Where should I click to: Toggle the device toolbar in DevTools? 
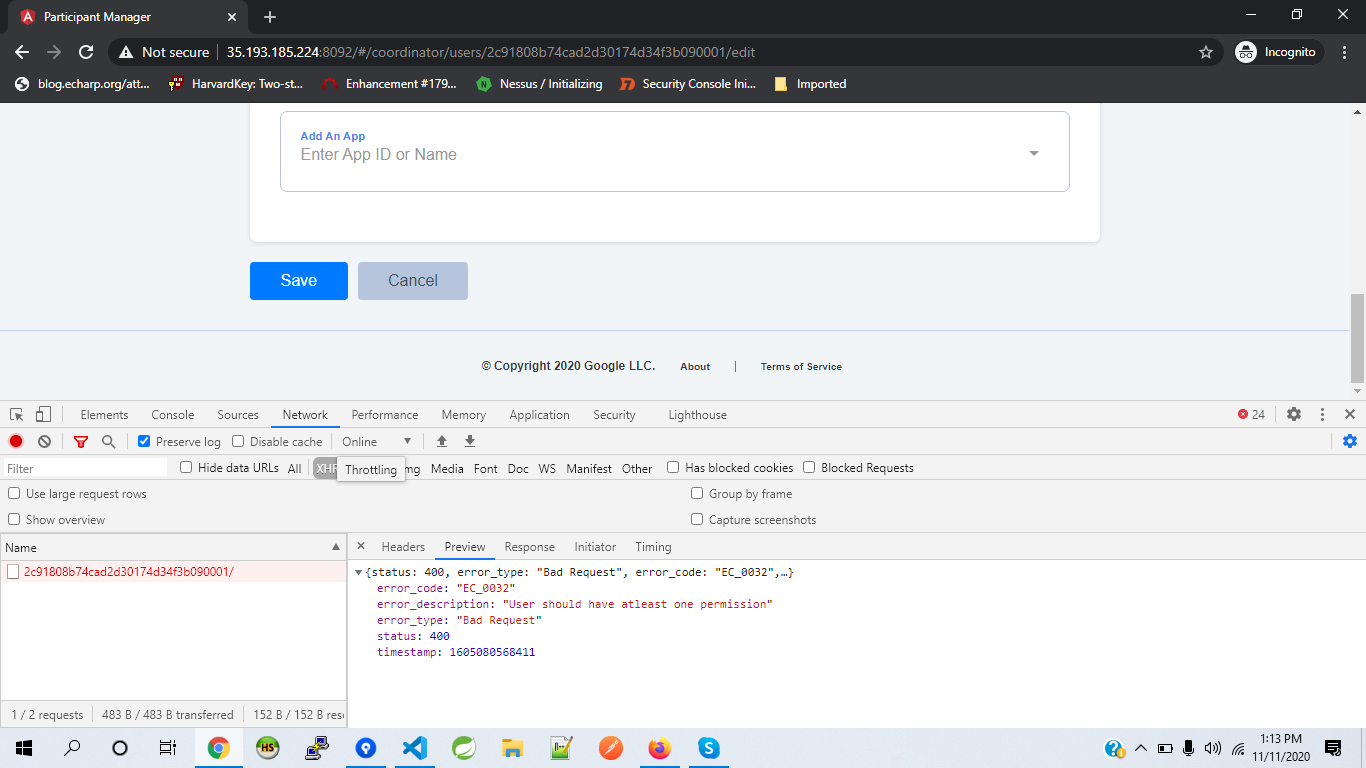41,414
